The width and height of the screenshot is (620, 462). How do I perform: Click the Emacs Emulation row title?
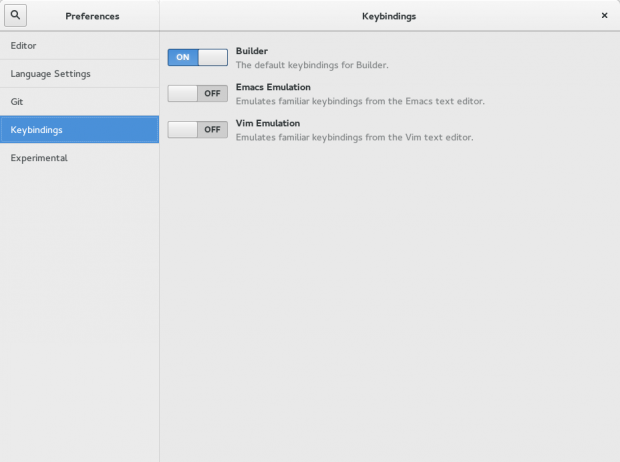(x=273, y=87)
